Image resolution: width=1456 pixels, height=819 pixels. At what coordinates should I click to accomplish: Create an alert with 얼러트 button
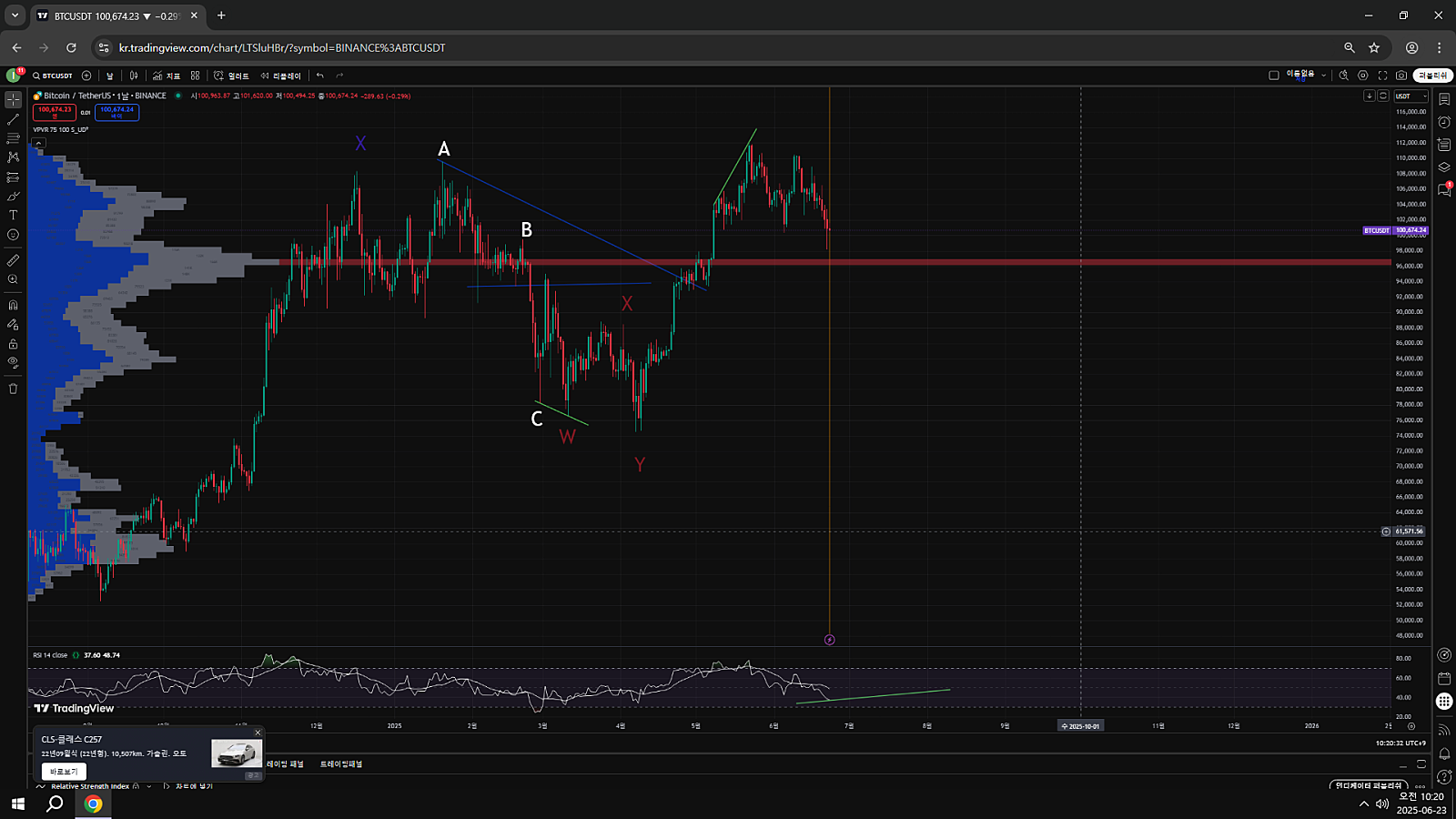231,76
